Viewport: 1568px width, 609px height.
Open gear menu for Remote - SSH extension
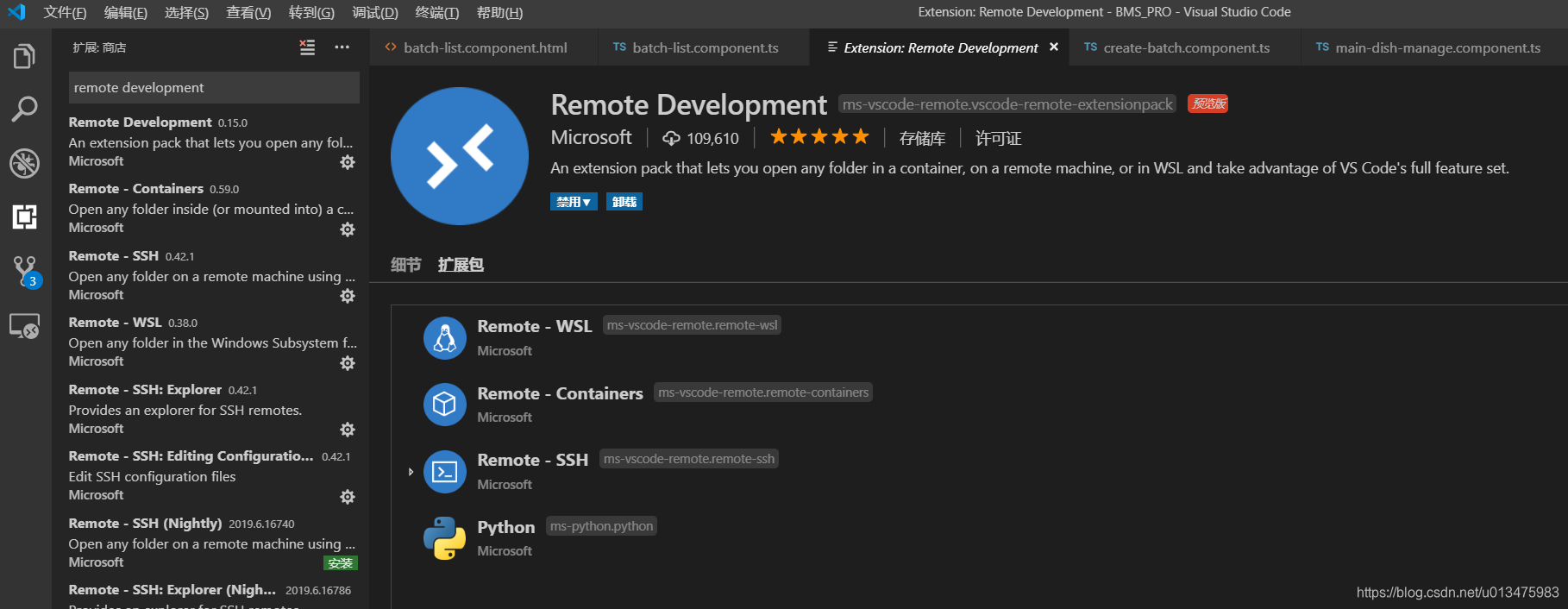(348, 296)
